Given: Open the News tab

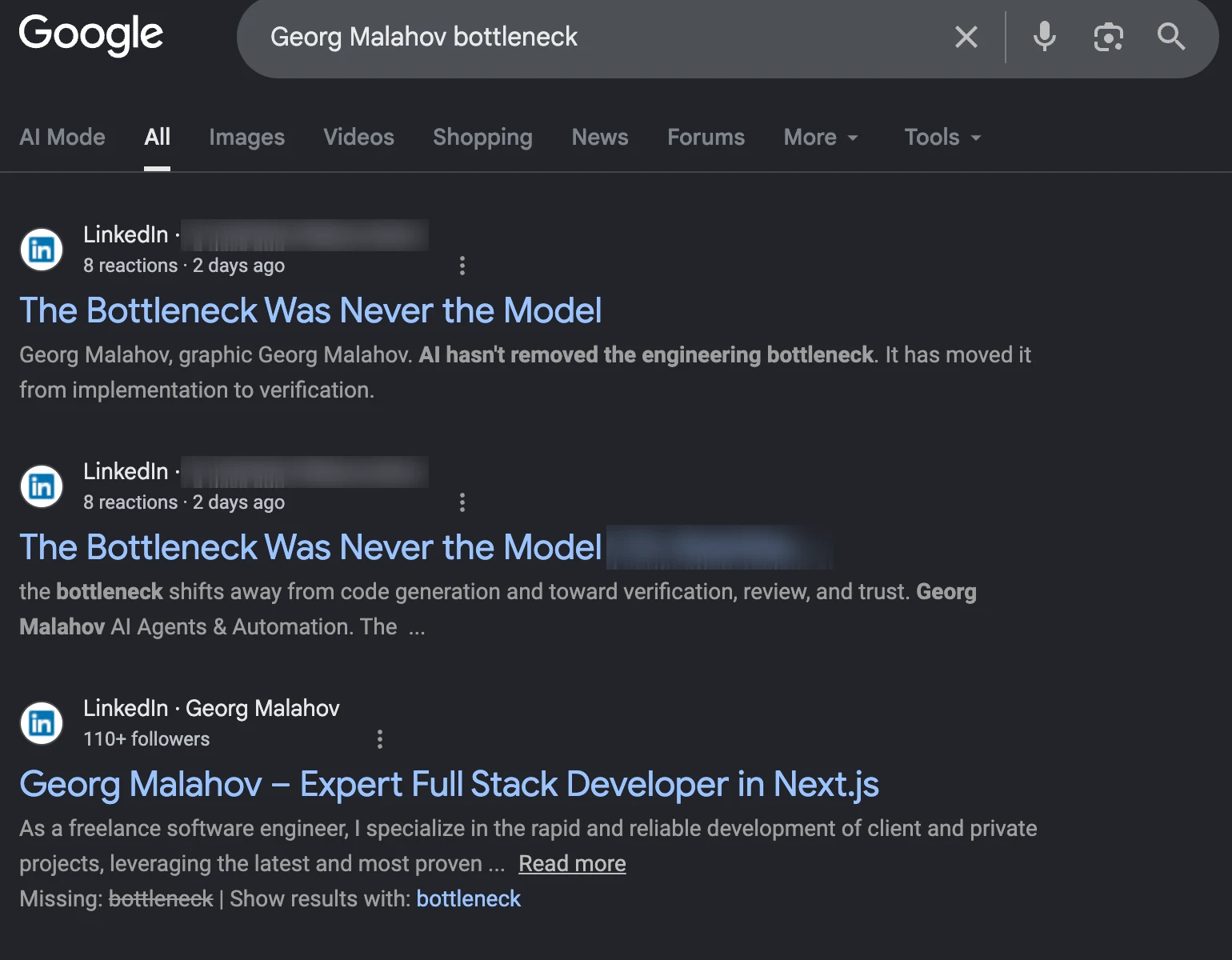Looking at the screenshot, I should [x=600, y=137].
